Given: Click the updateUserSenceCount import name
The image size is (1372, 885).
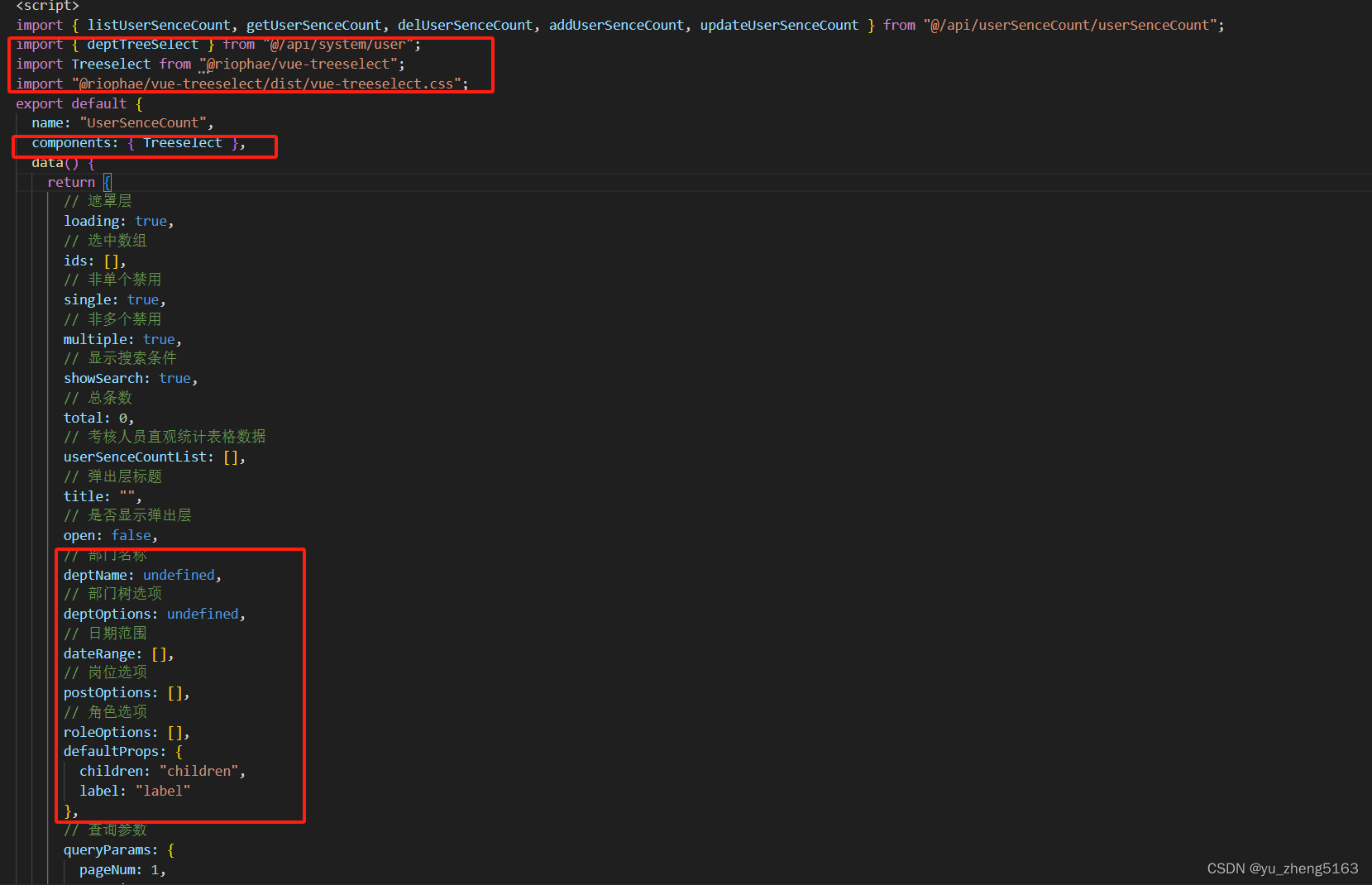Looking at the screenshot, I should coord(779,25).
